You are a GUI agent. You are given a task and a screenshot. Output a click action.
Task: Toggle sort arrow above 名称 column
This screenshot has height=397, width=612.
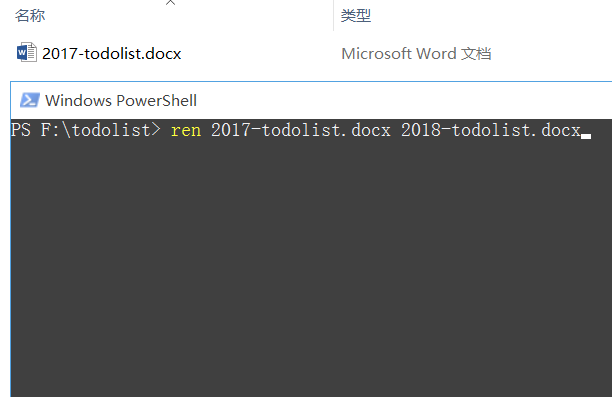pyautogui.click(x=170, y=3)
